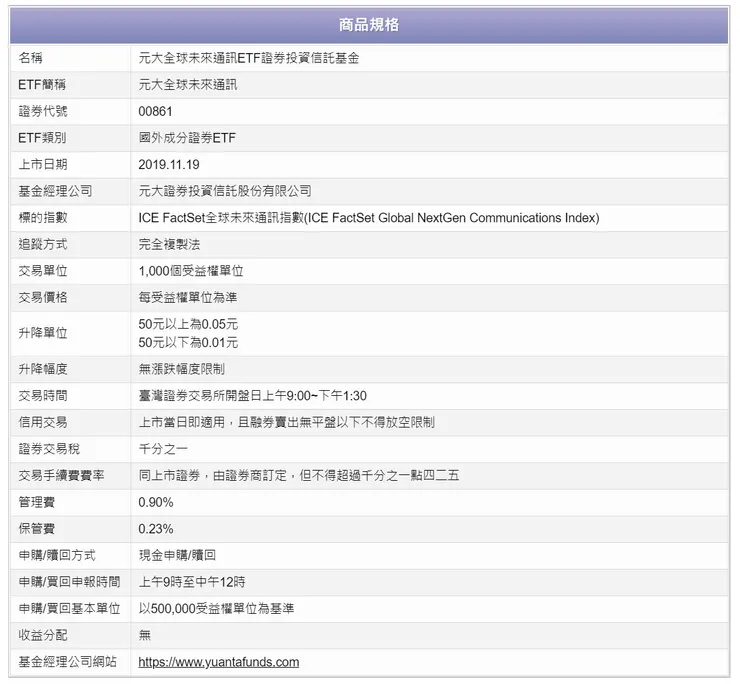Select the 證券交易稅 label
740x684 pixels.
(49, 448)
